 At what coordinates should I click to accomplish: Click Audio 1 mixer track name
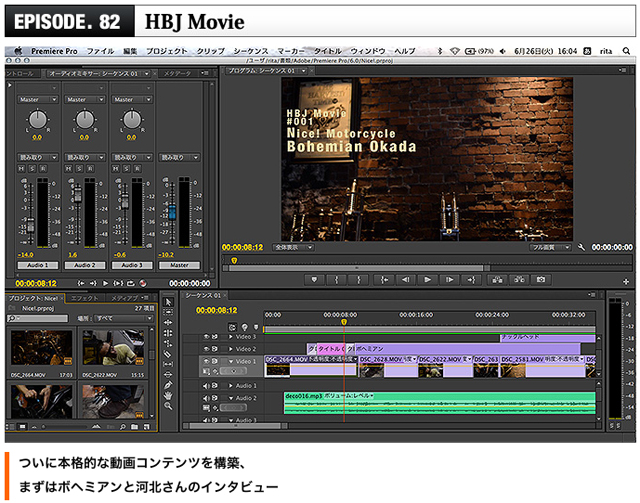[x=38, y=265]
